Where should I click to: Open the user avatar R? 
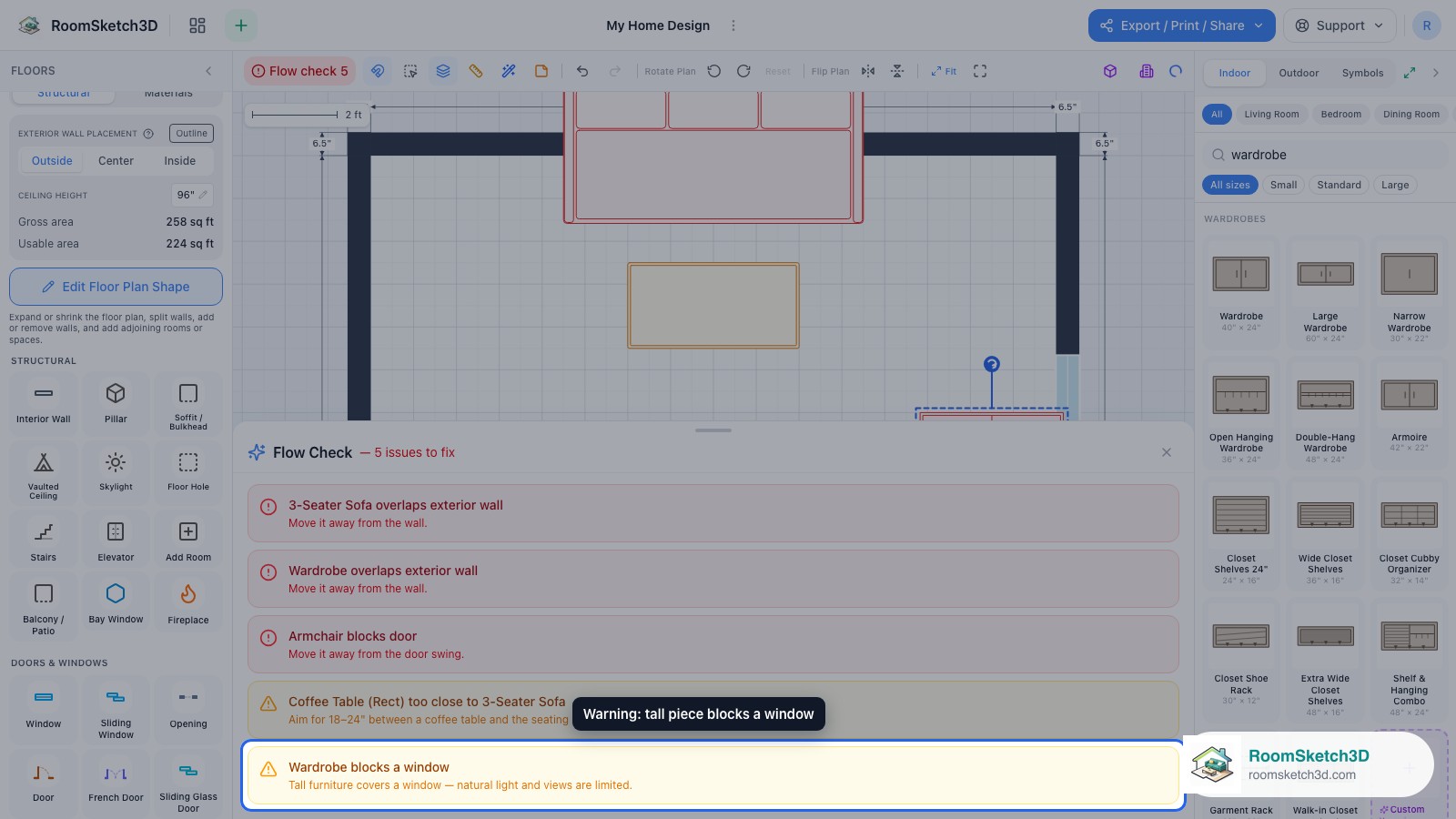click(x=1427, y=25)
